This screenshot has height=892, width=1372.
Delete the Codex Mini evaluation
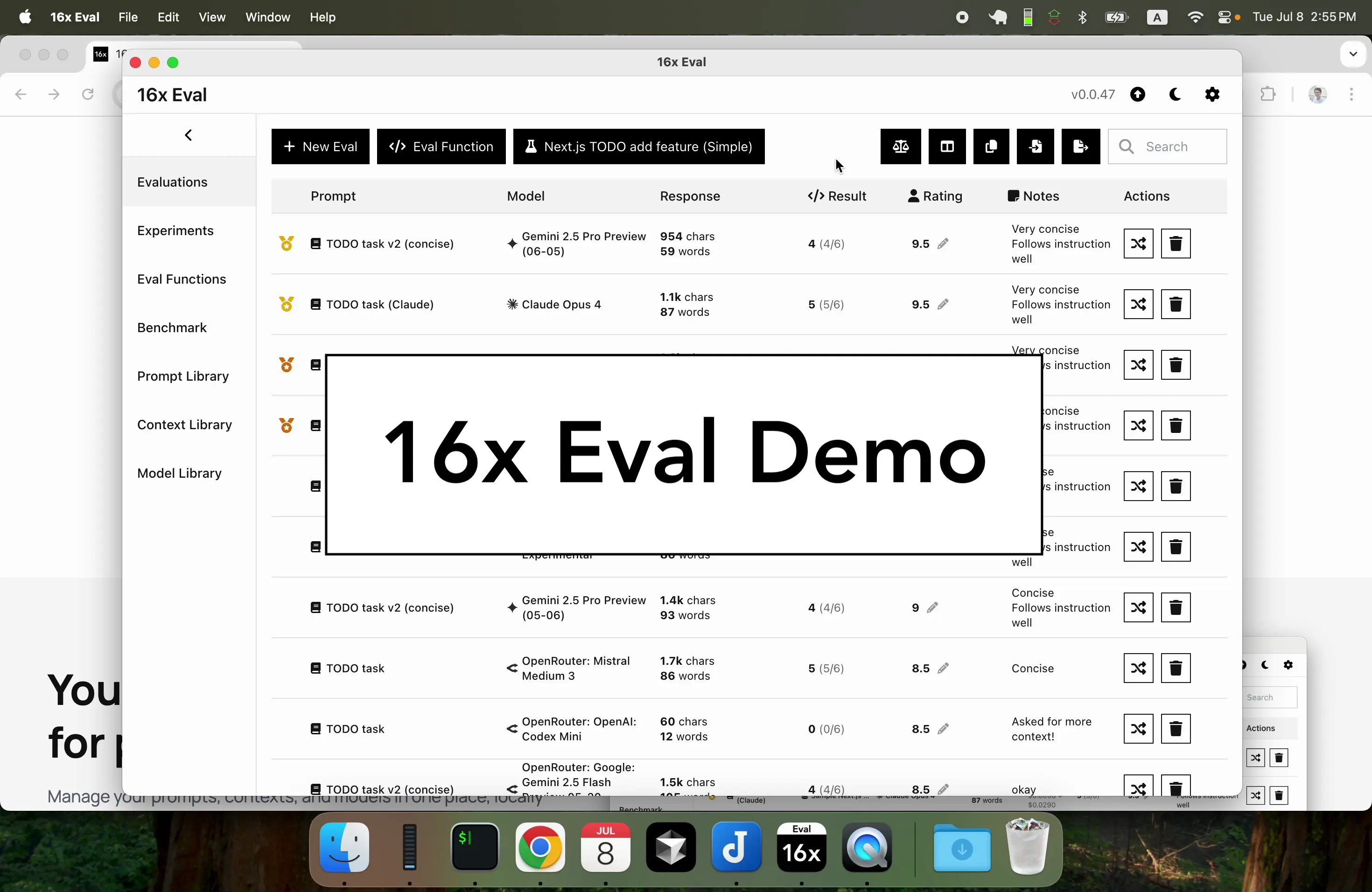click(1176, 730)
